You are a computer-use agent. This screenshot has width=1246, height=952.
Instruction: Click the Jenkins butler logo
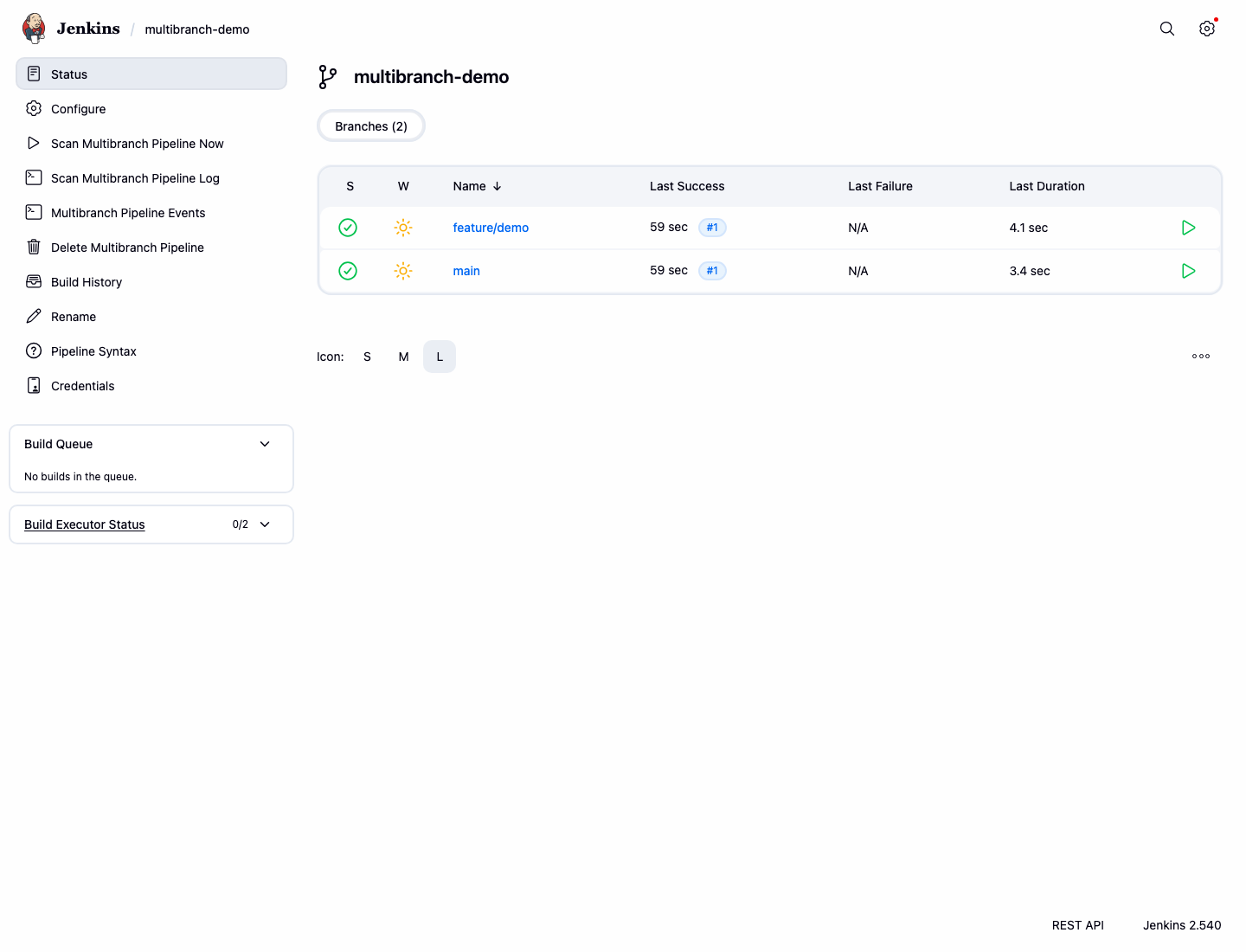[x=34, y=29]
